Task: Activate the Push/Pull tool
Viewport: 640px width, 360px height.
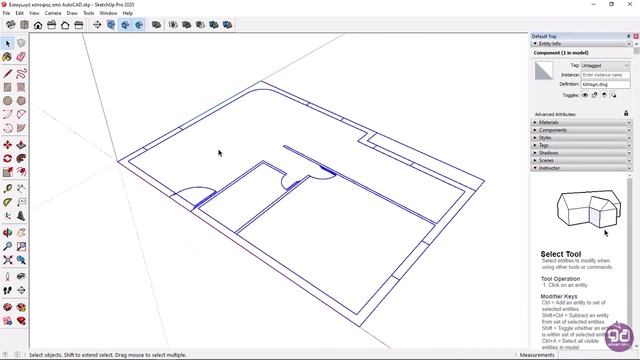Action: [21, 145]
